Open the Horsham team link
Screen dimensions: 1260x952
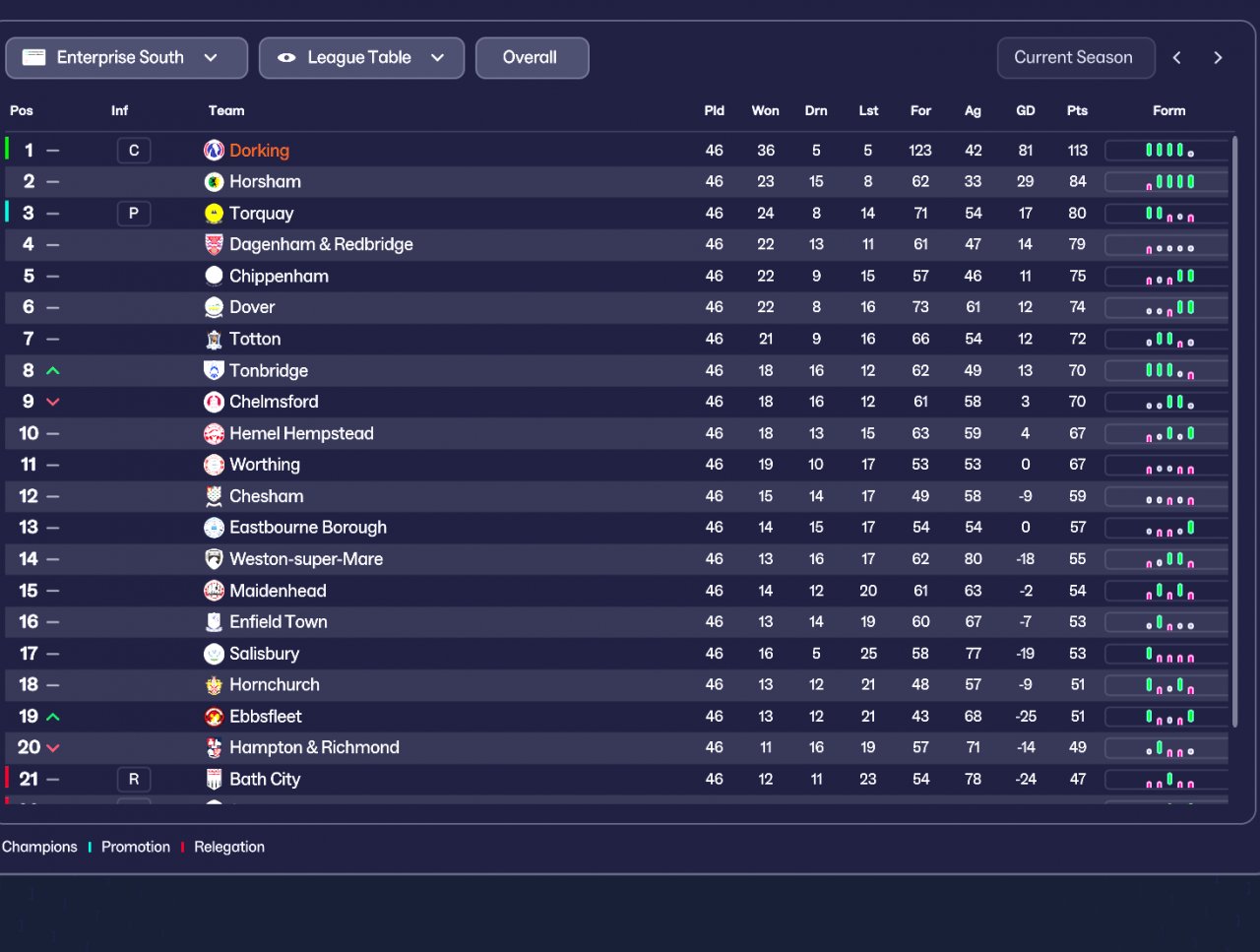[x=265, y=182]
